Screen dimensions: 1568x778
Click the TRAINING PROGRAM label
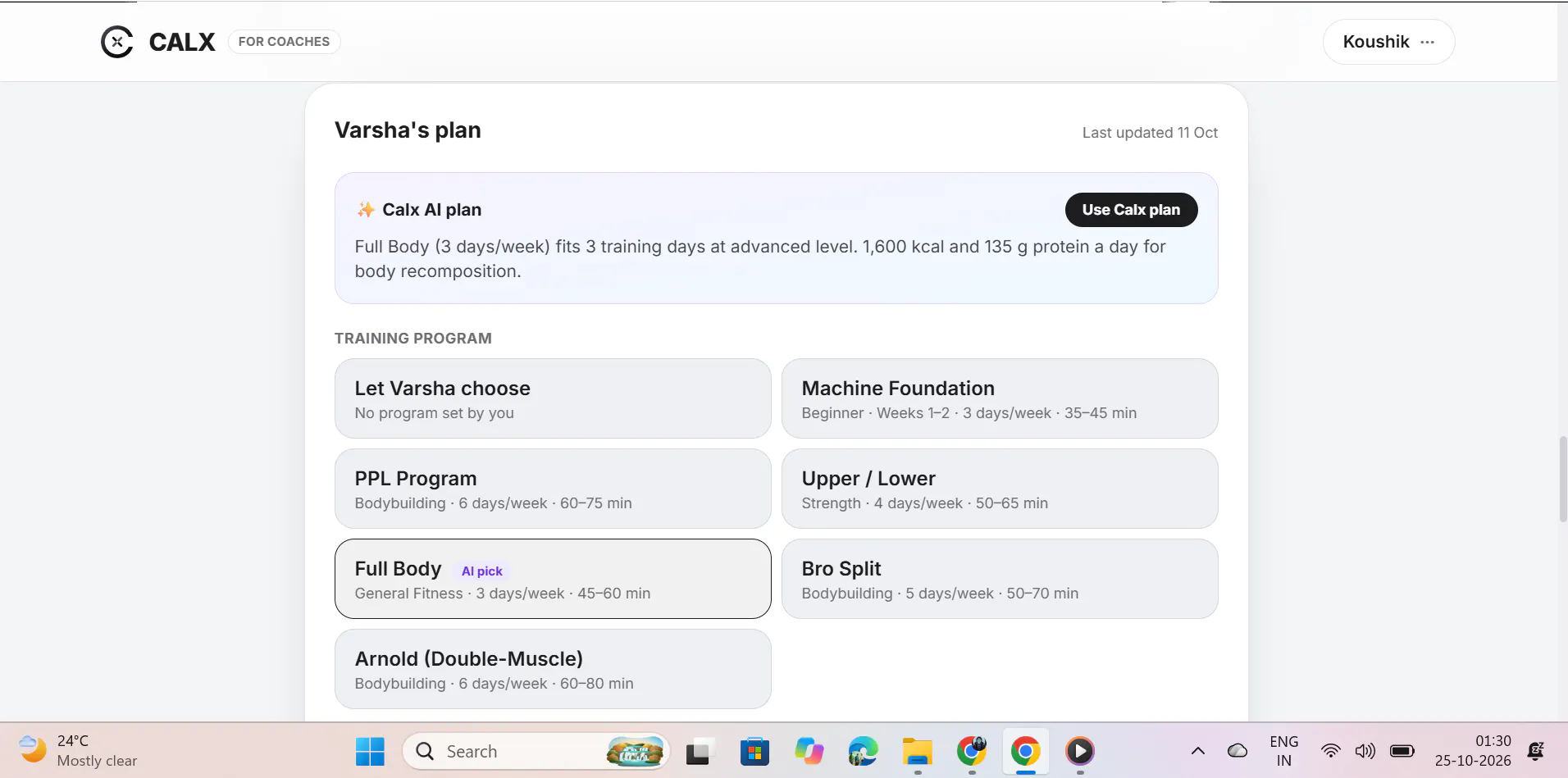point(413,339)
